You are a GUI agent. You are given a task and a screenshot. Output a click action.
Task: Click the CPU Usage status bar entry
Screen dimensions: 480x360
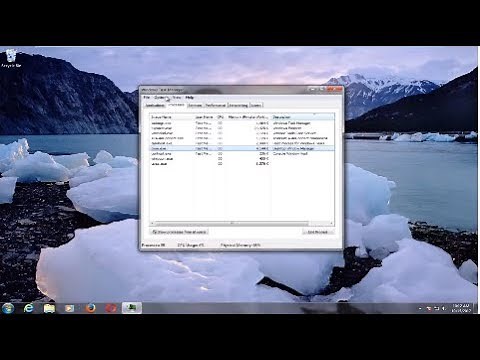coord(191,245)
